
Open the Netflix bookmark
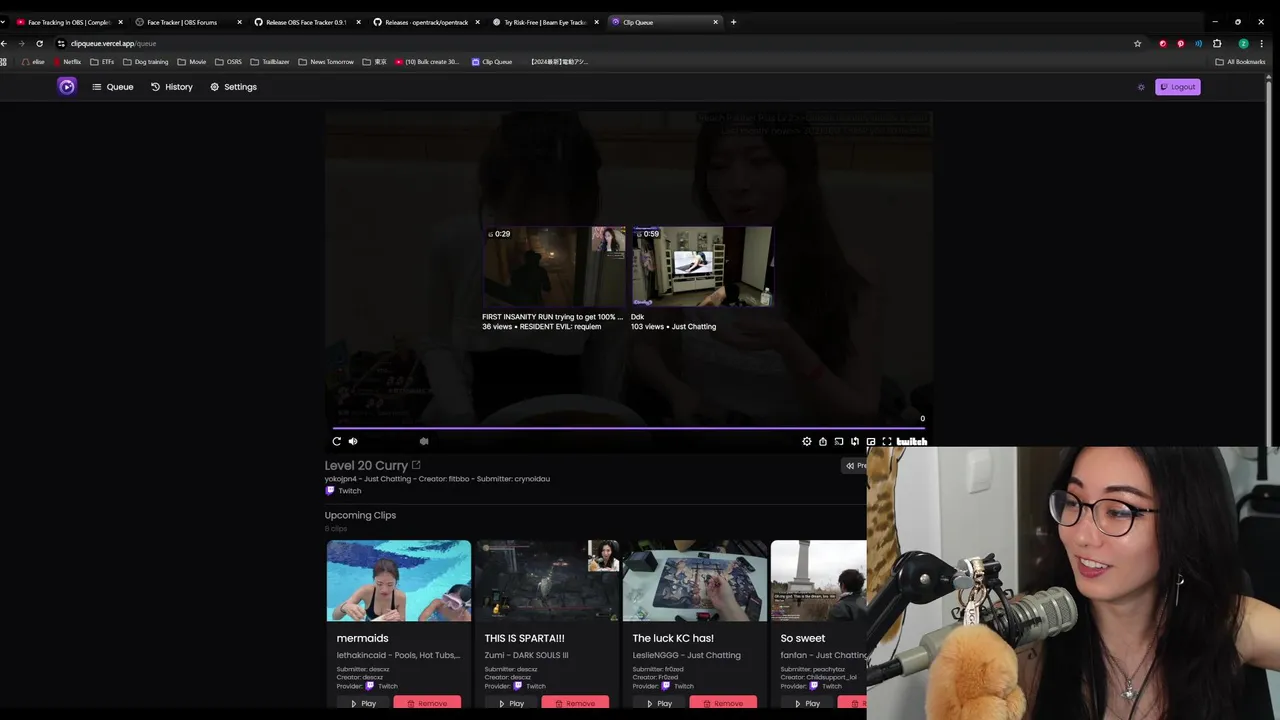pos(67,62)
